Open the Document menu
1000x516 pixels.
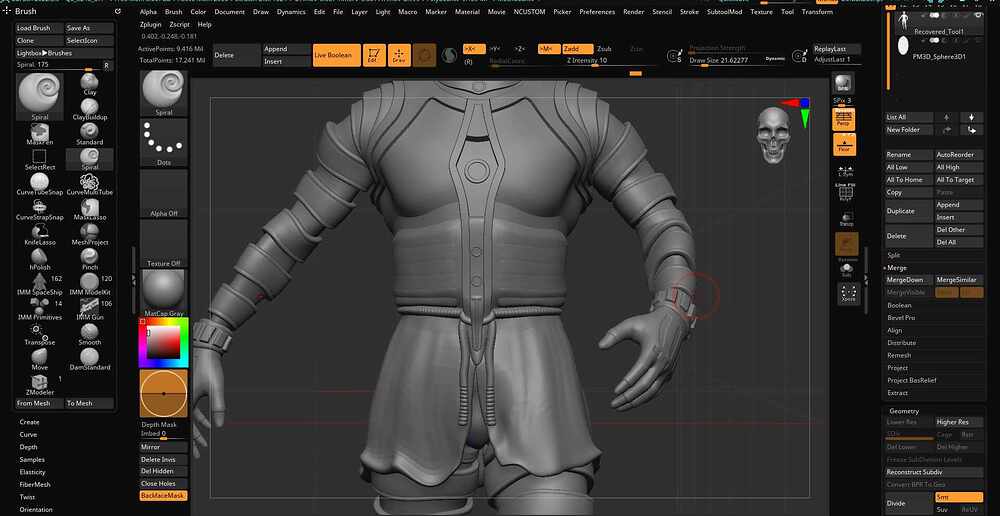[x=230, y=11]
